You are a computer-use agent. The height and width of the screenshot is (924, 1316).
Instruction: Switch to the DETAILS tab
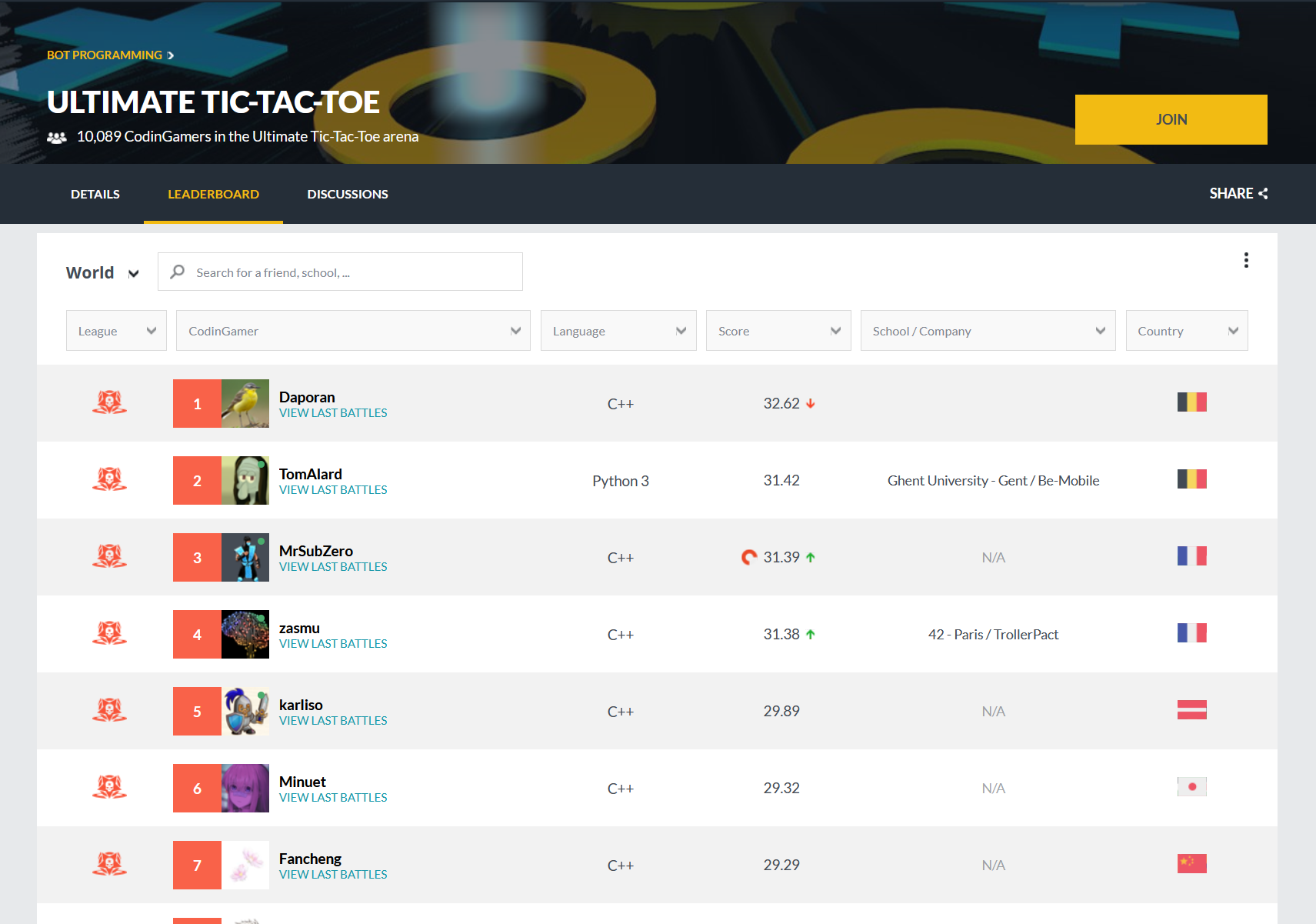pos(95,194)
